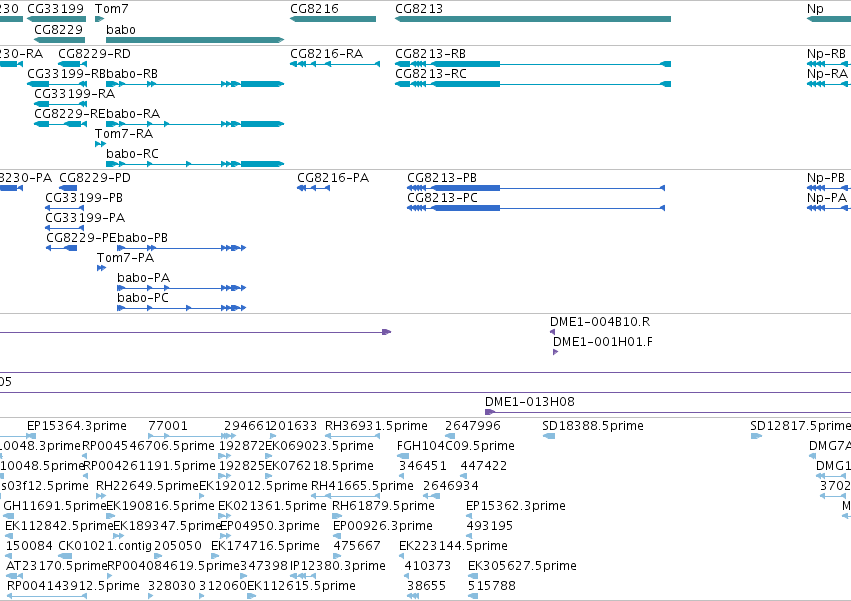Click the 447422 EST label
The width and height of the screenshot is (851, 601).
(484, 466)
